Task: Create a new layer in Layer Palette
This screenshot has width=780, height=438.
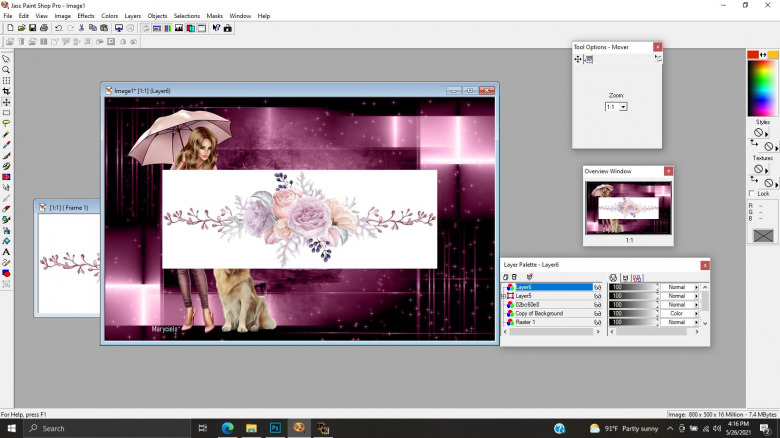Action: 507,277
